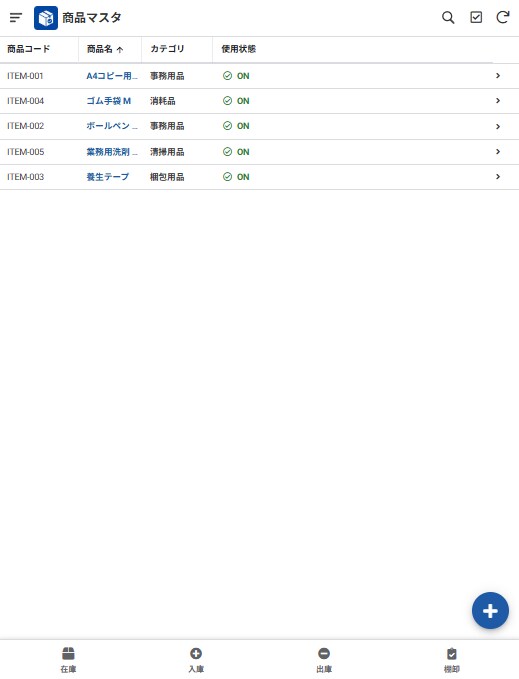Select the ITEM-005 code cell
This screenshot has height=679, width=519.
[26, 152]
